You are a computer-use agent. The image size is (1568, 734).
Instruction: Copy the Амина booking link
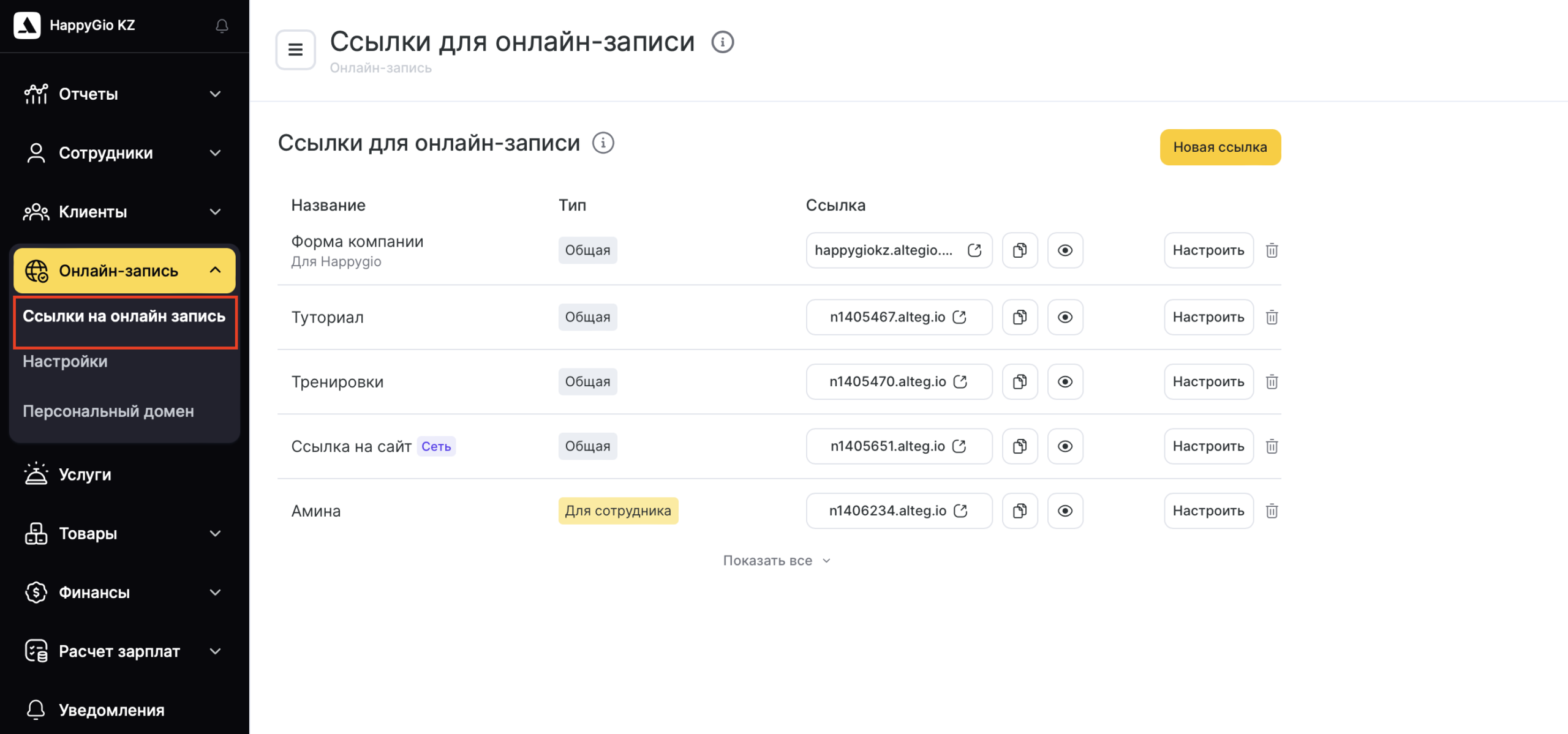coord(1019,511)
